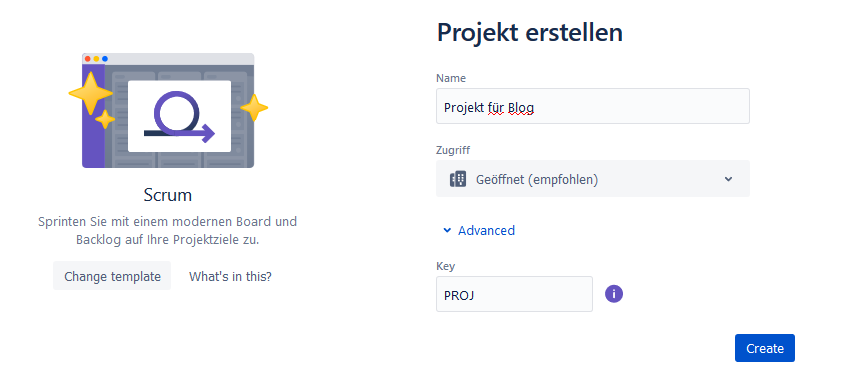This screenshot has height=379, width=842.
Task: Click the building icon in Zugriff field
Action: (x=458, y=179)
